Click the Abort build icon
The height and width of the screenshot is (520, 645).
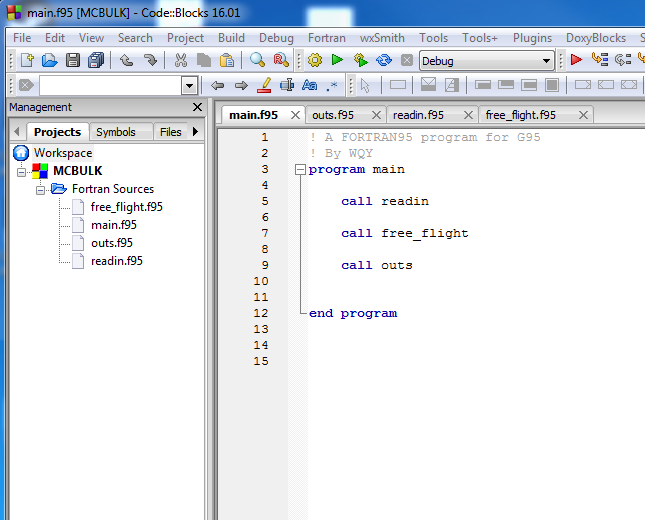tap(407, 60)
